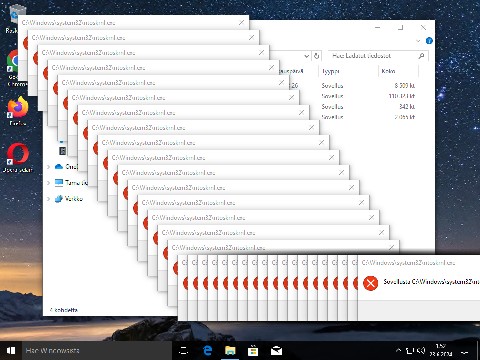Click the 8 300 kt size cell

point(405,86)
